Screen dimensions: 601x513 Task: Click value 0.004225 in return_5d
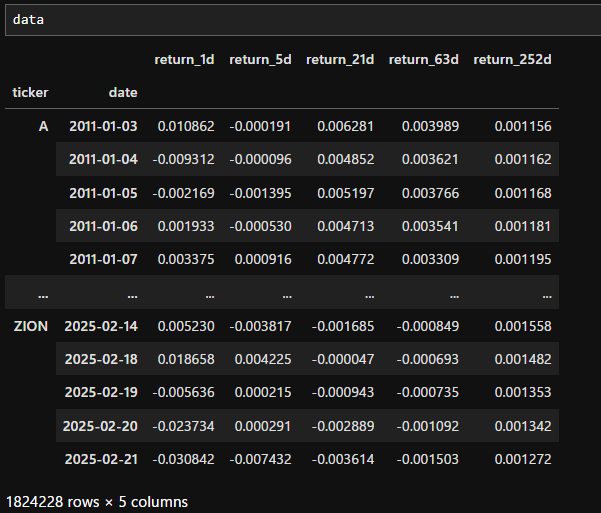pyautogui.click(x=263, y=359)
